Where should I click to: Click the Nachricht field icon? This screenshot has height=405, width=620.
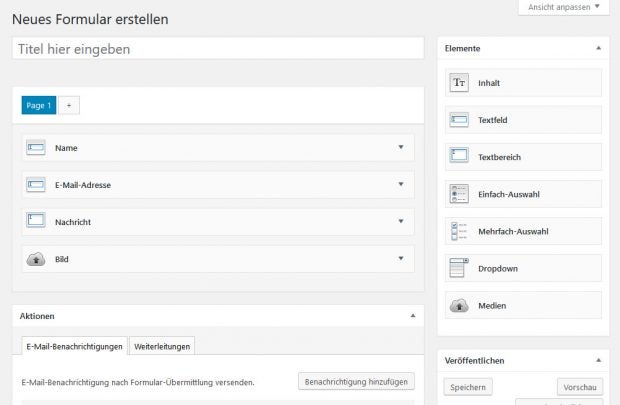[x=36, y=221]
